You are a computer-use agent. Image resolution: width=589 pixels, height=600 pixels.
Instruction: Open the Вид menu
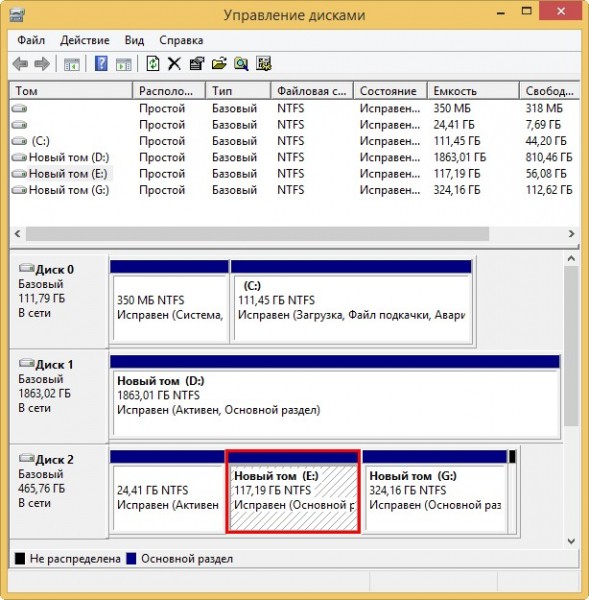134,40
